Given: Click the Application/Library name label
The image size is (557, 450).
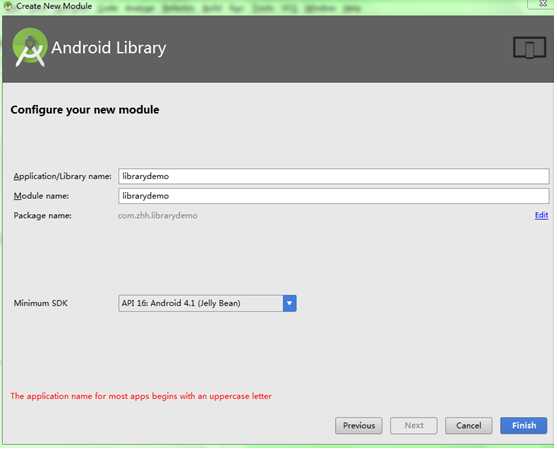Looking at the screenshot, I should pyautogui.click(x=62, y=176).
